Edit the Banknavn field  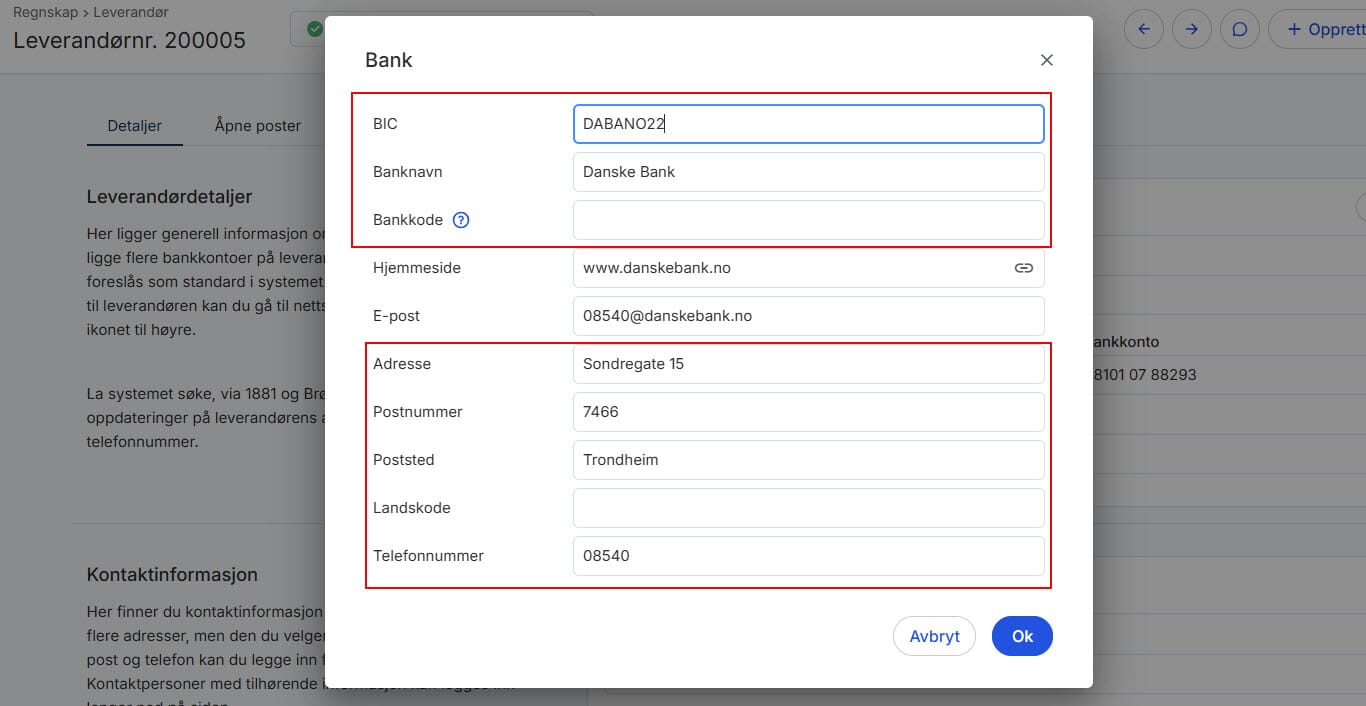(x=808, y=172)
